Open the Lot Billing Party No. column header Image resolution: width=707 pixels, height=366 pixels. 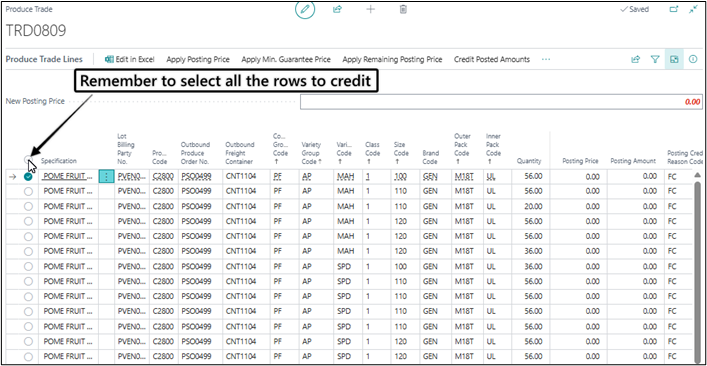pyautogui.click(x=126, y=149)
